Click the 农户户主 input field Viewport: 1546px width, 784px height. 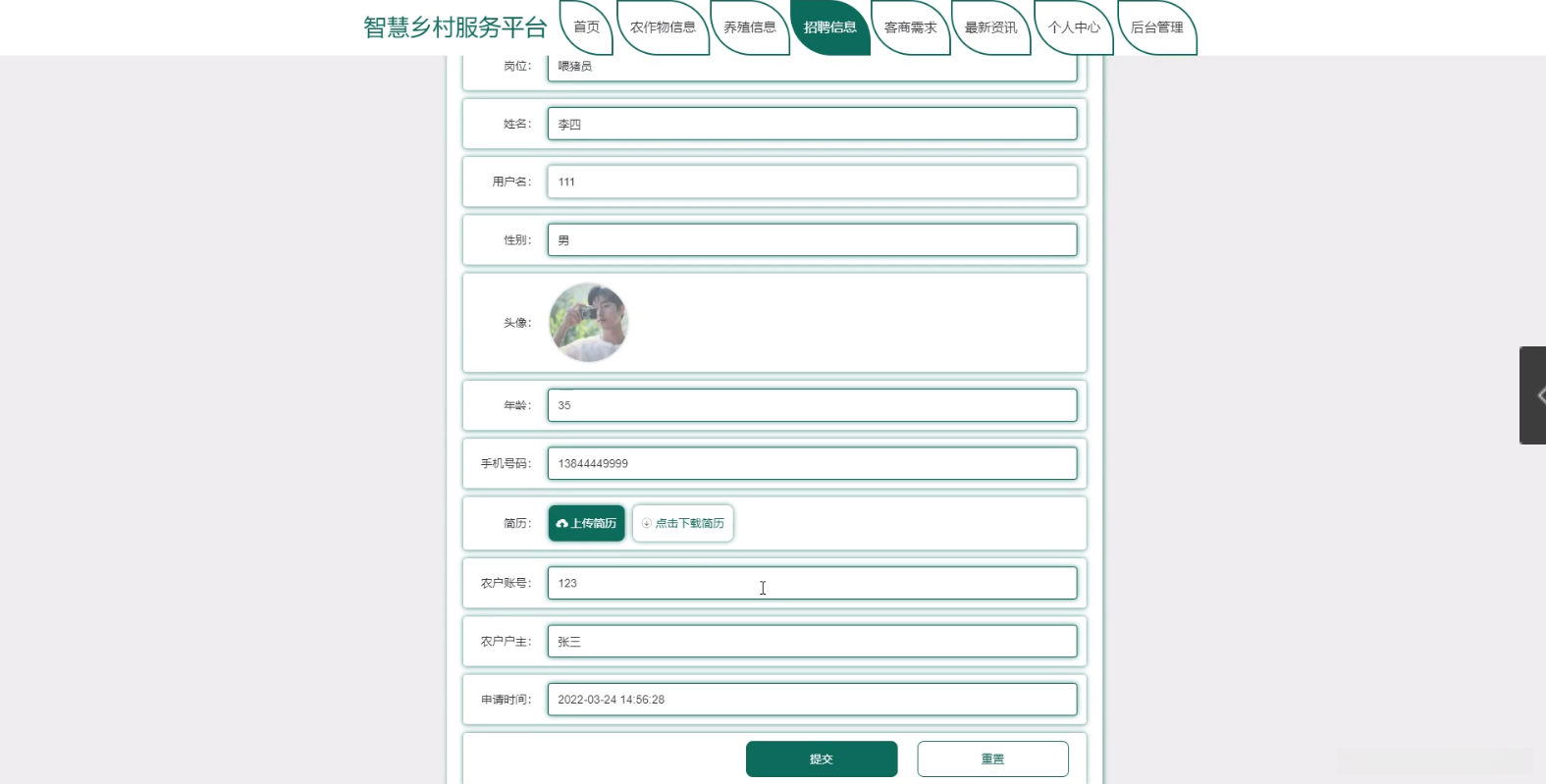coord(812,642)
